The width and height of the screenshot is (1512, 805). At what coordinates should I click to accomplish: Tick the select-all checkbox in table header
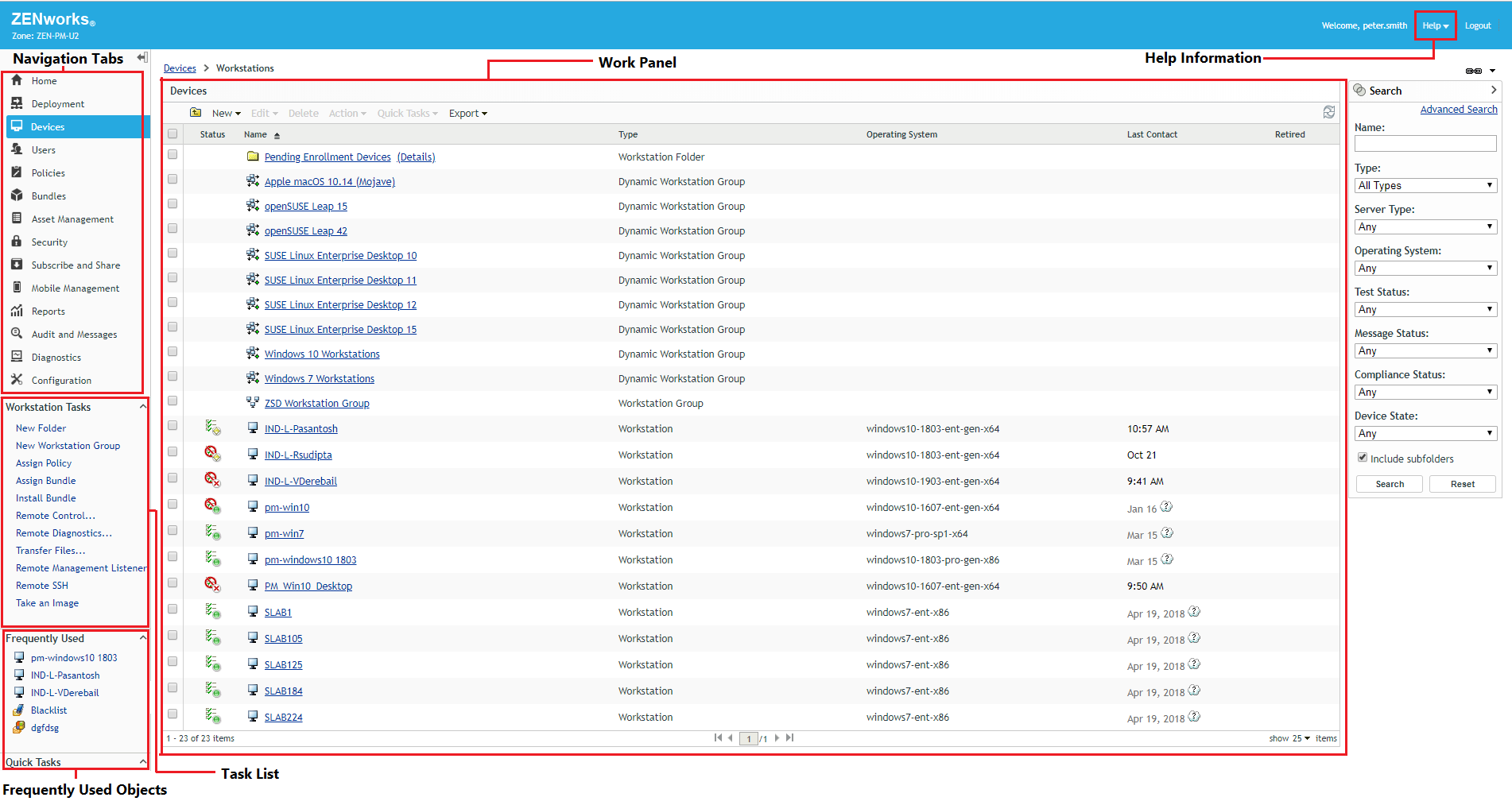coord(173,134)
